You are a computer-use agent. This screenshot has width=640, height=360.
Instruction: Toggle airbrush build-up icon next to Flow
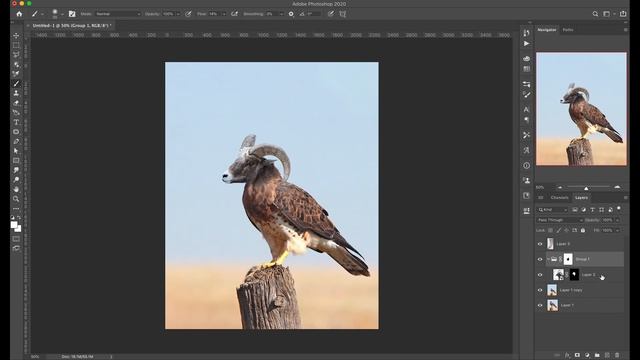point(234,14)
